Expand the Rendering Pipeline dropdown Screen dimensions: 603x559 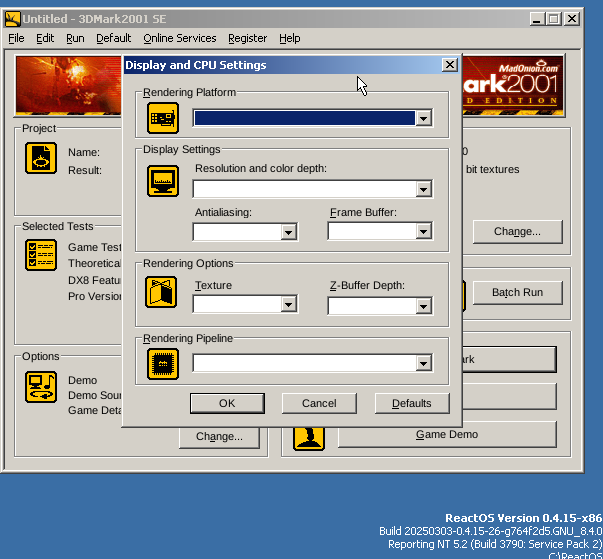point(423,363)
